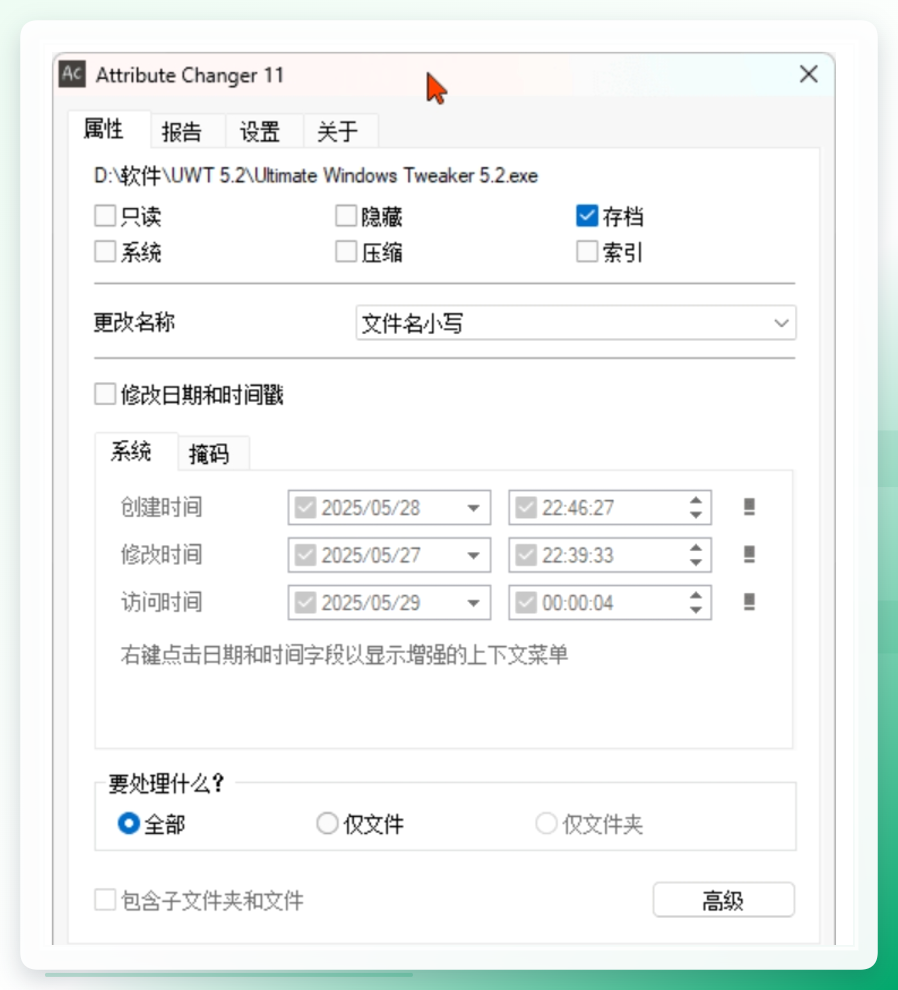Click the 22:46:27 creation time field

[x=610, y=508]
